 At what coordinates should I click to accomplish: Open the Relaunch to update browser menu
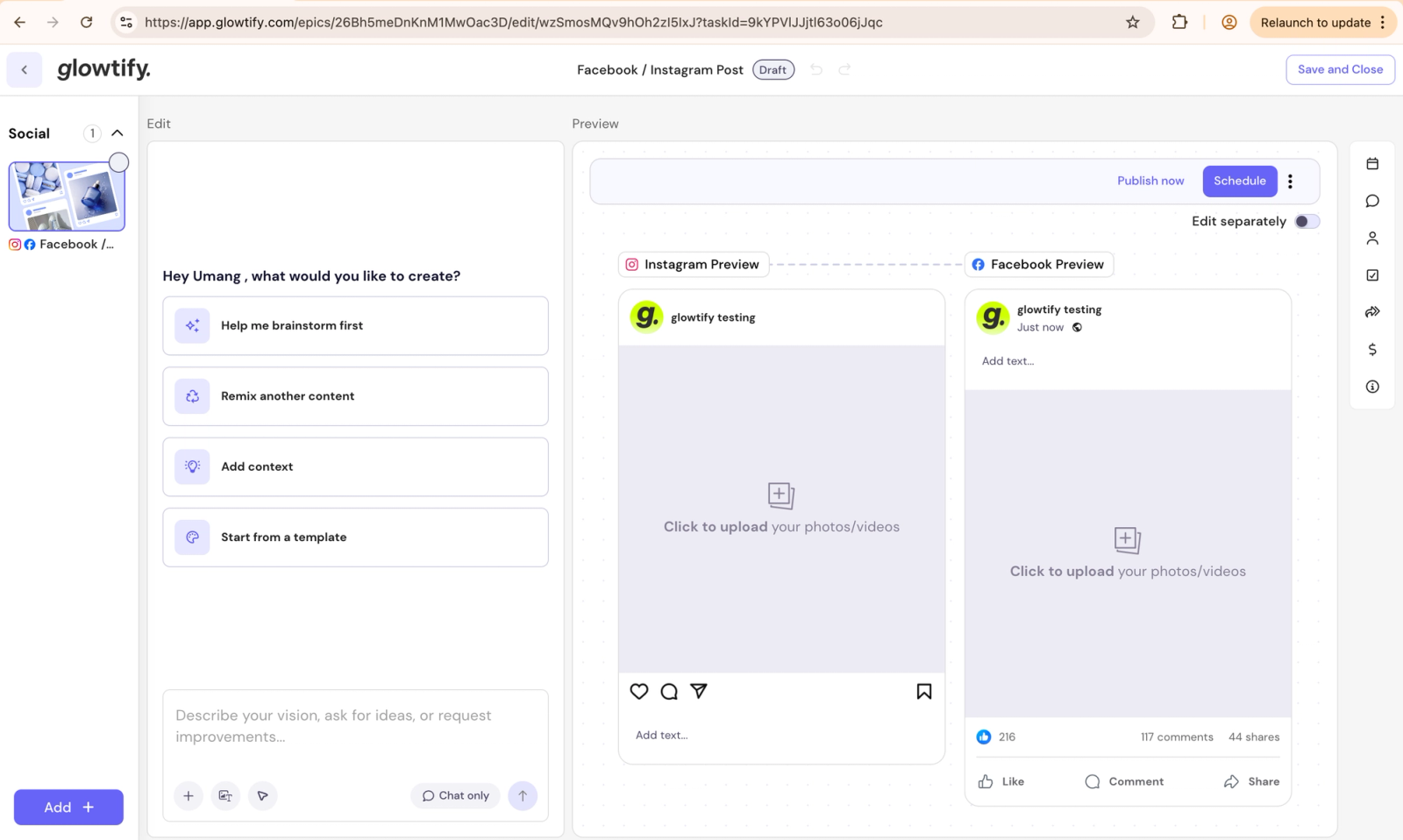point(1323,23)
